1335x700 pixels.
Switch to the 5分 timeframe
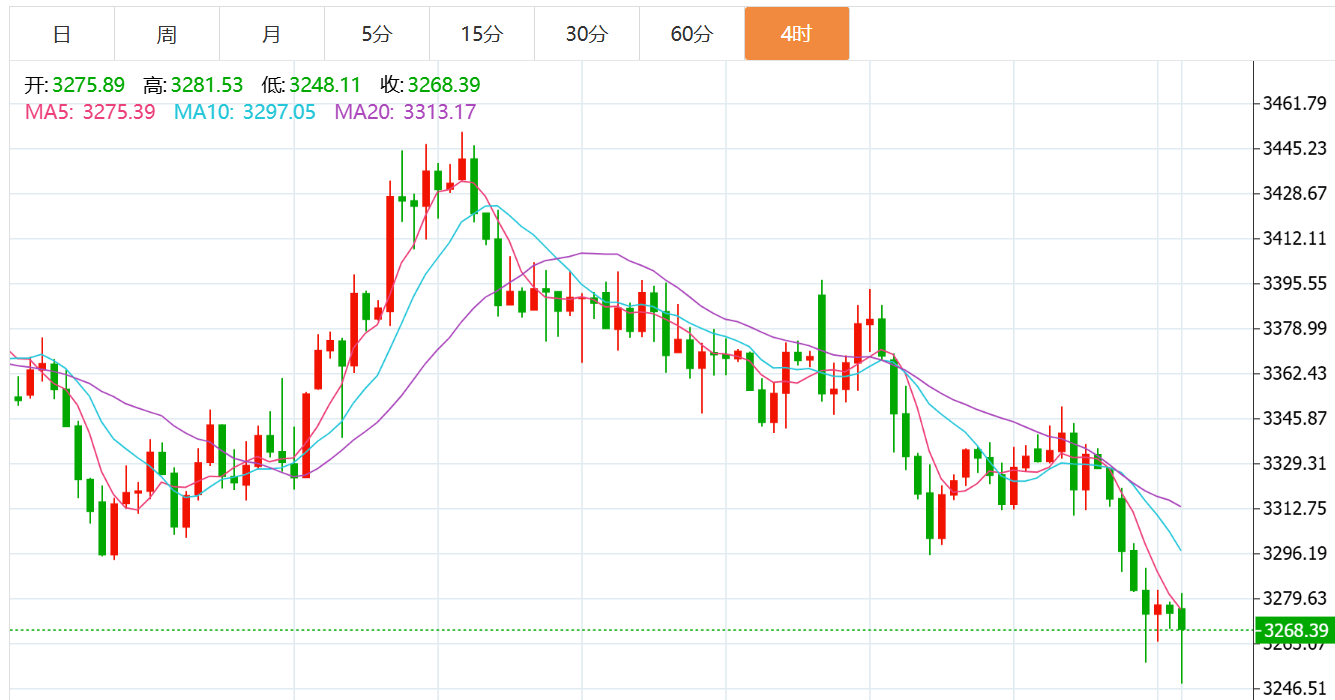(377, 34)
